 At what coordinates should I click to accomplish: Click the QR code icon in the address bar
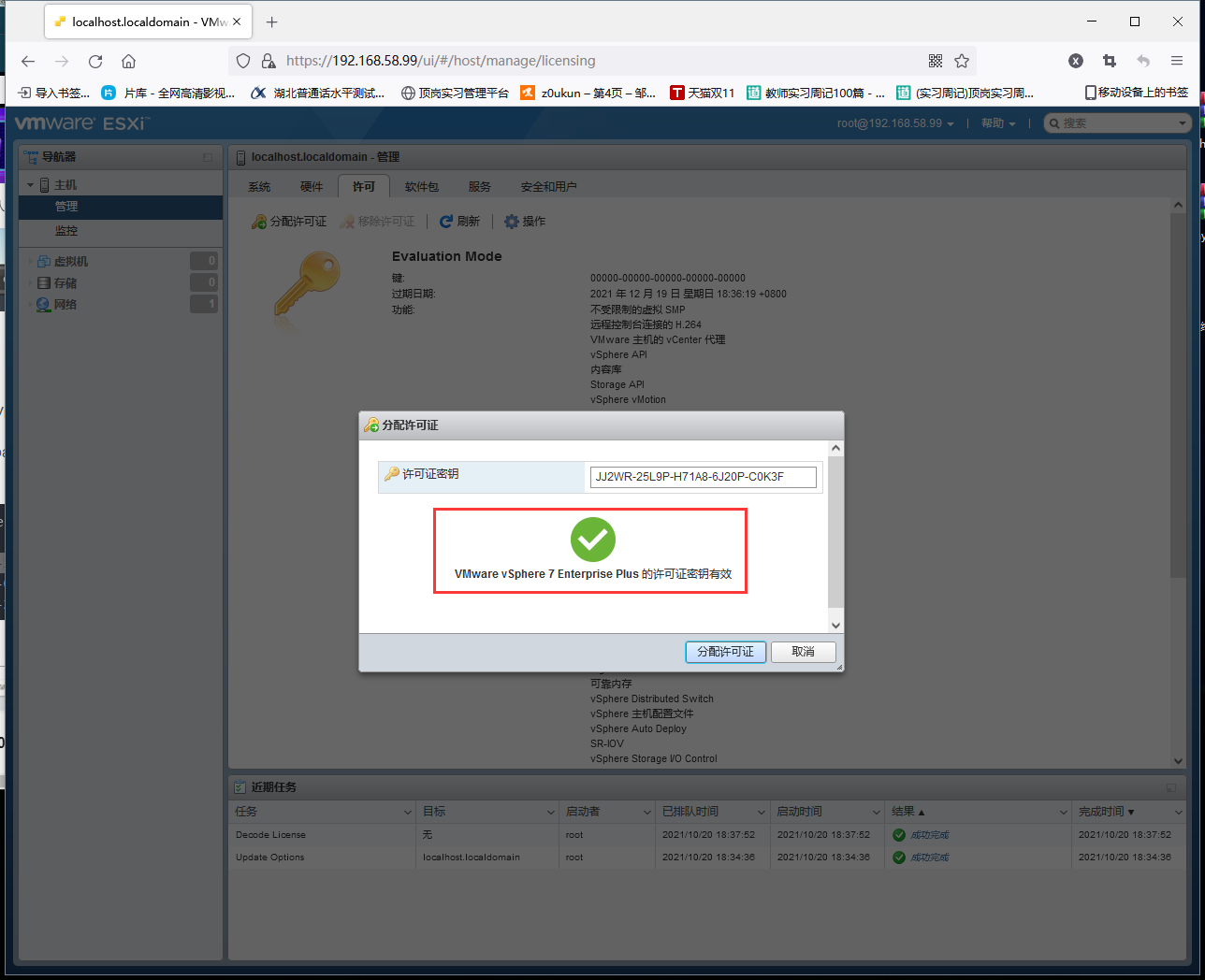point(936,61)
